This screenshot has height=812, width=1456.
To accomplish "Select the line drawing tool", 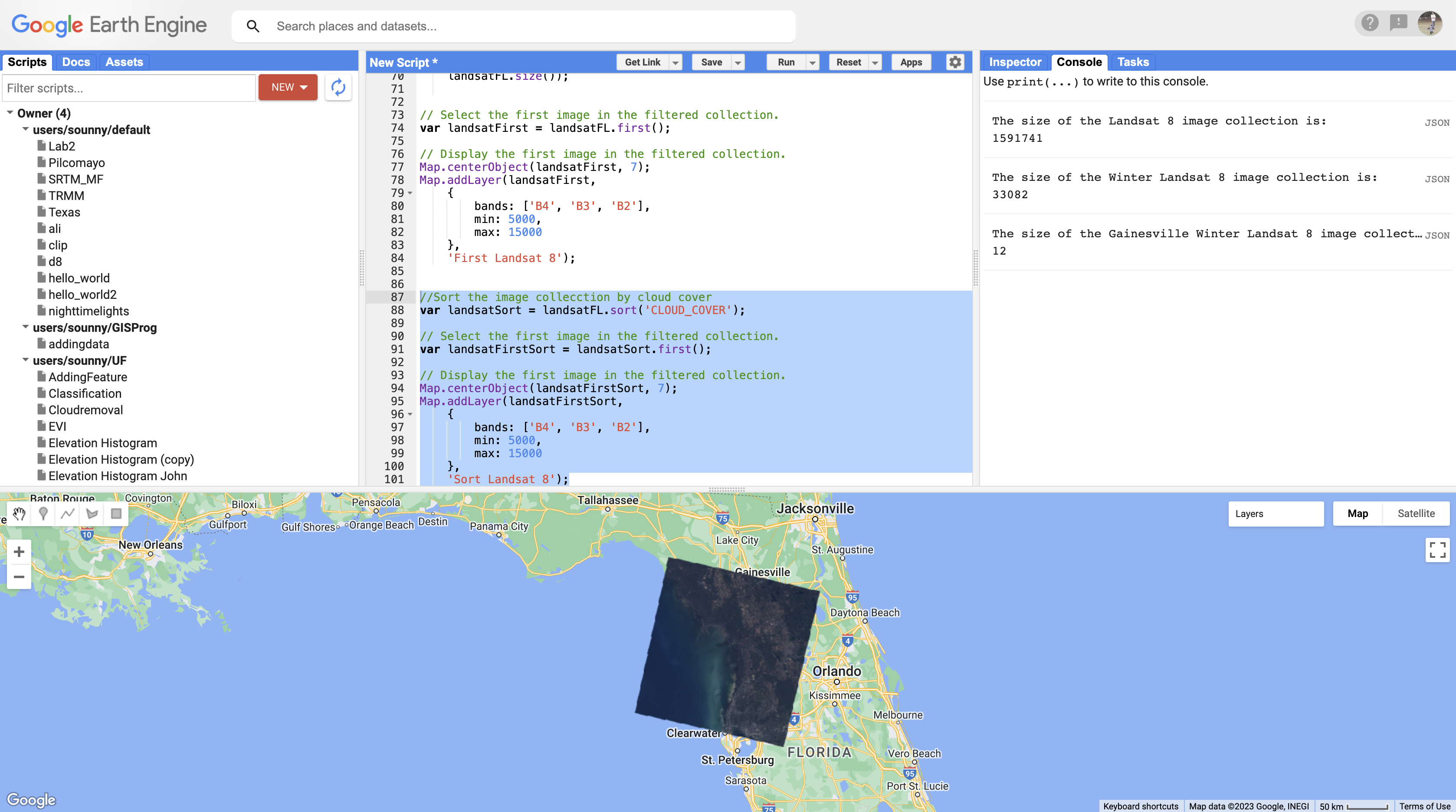I will 67,514.
